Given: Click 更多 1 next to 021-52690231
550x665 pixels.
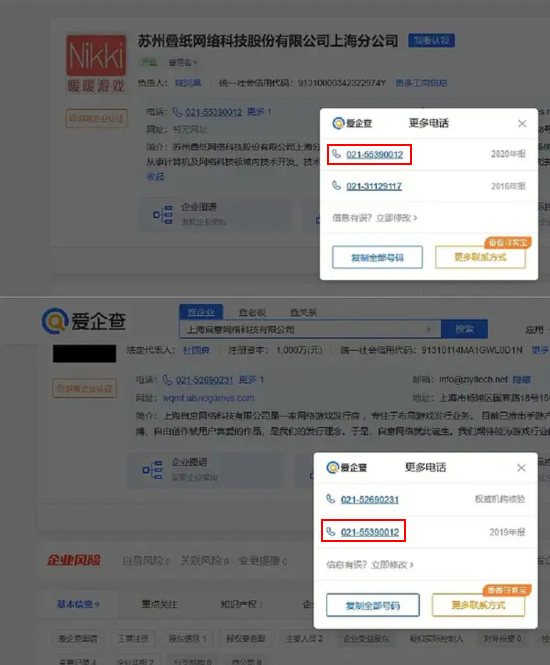Looking at the screenshot, I should [x=251, y=380].
